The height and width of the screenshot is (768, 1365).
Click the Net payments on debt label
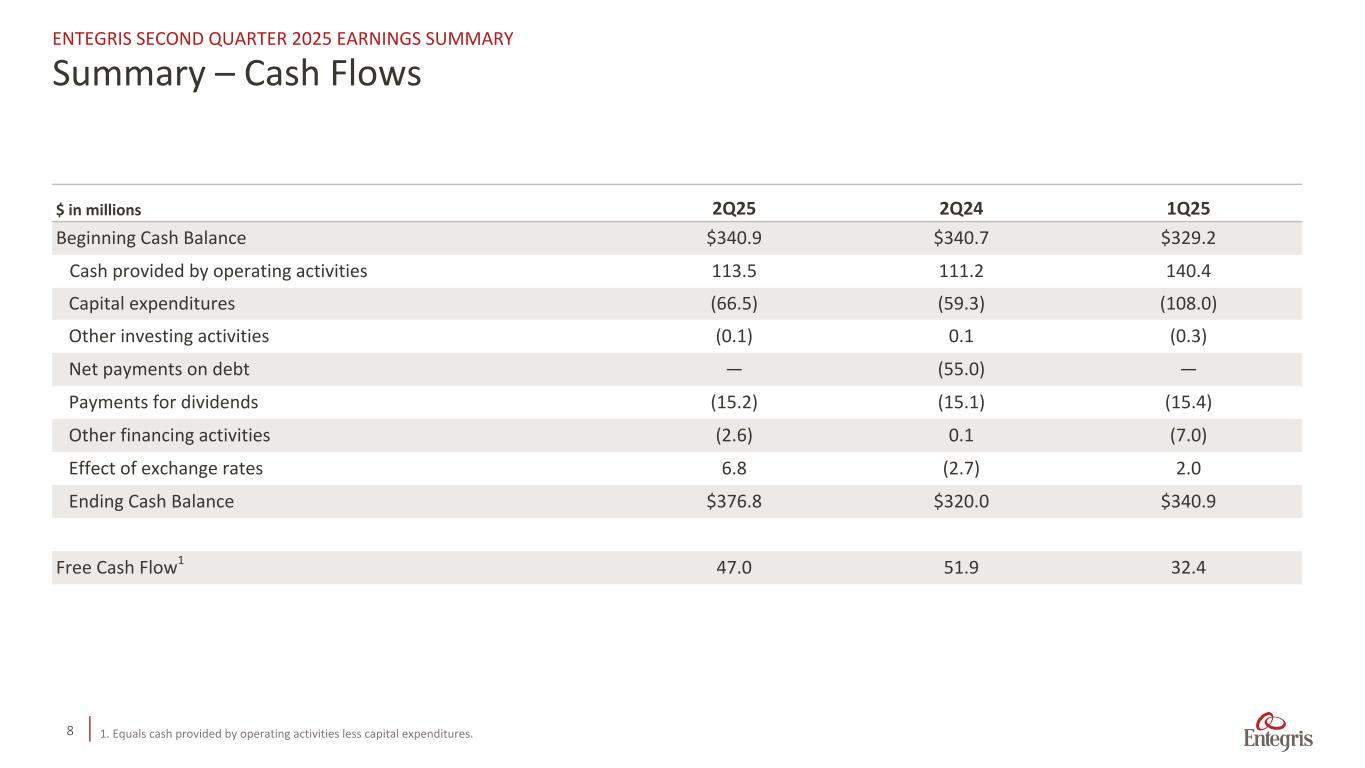click(x=159, y=370)
